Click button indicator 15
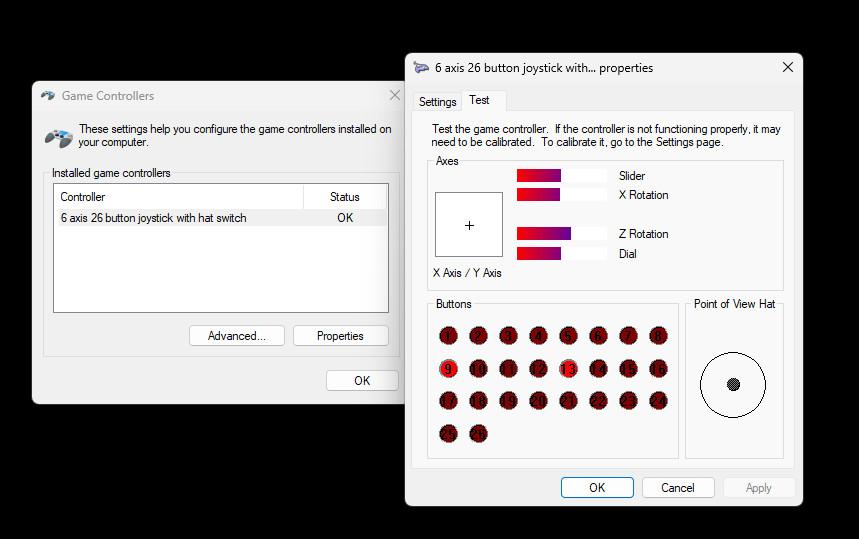The width and height of the screenshot is (859, 539). pyautogui.click(x=628, y=369)
